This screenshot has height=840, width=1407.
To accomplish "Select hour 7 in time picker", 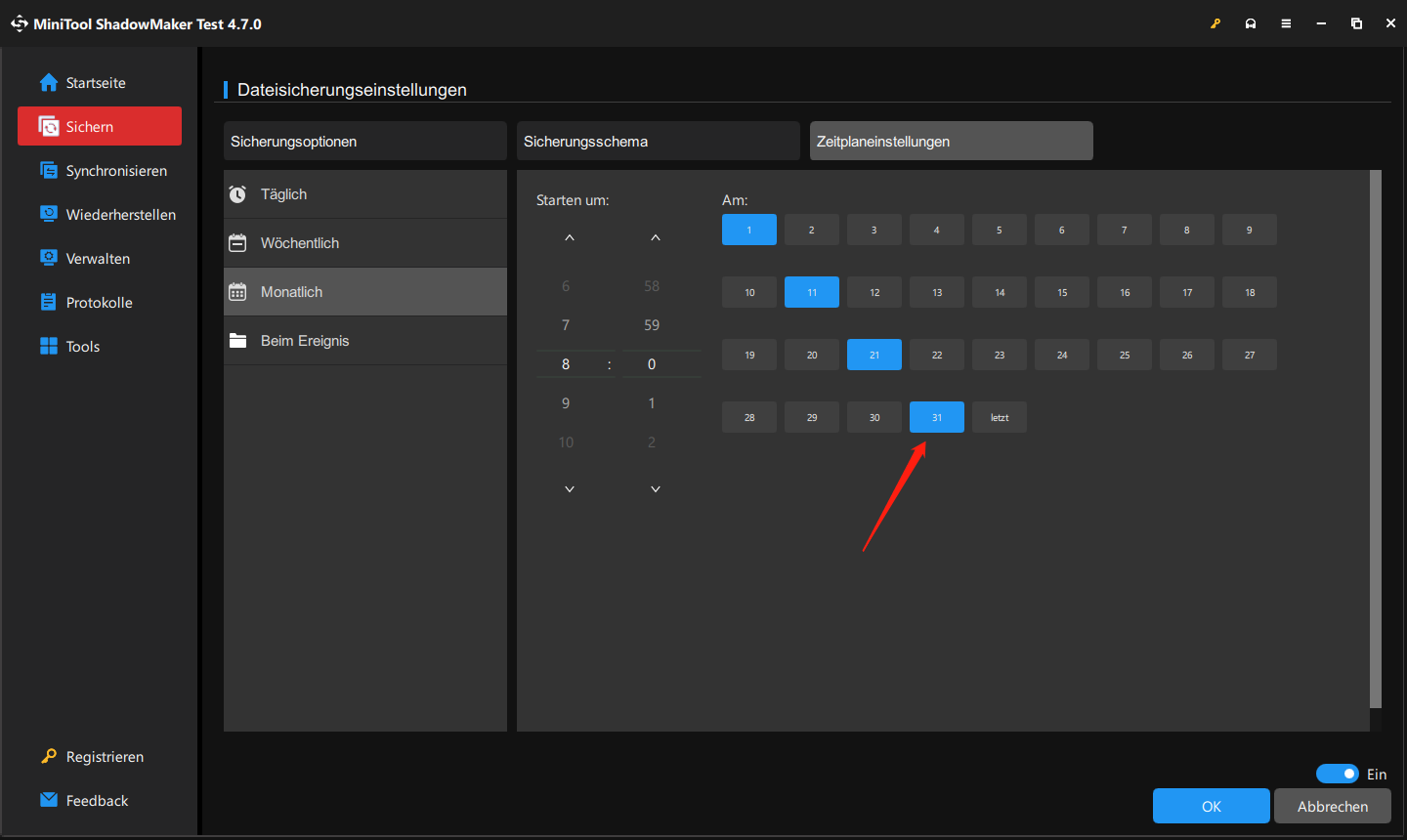I will (566, 325).
